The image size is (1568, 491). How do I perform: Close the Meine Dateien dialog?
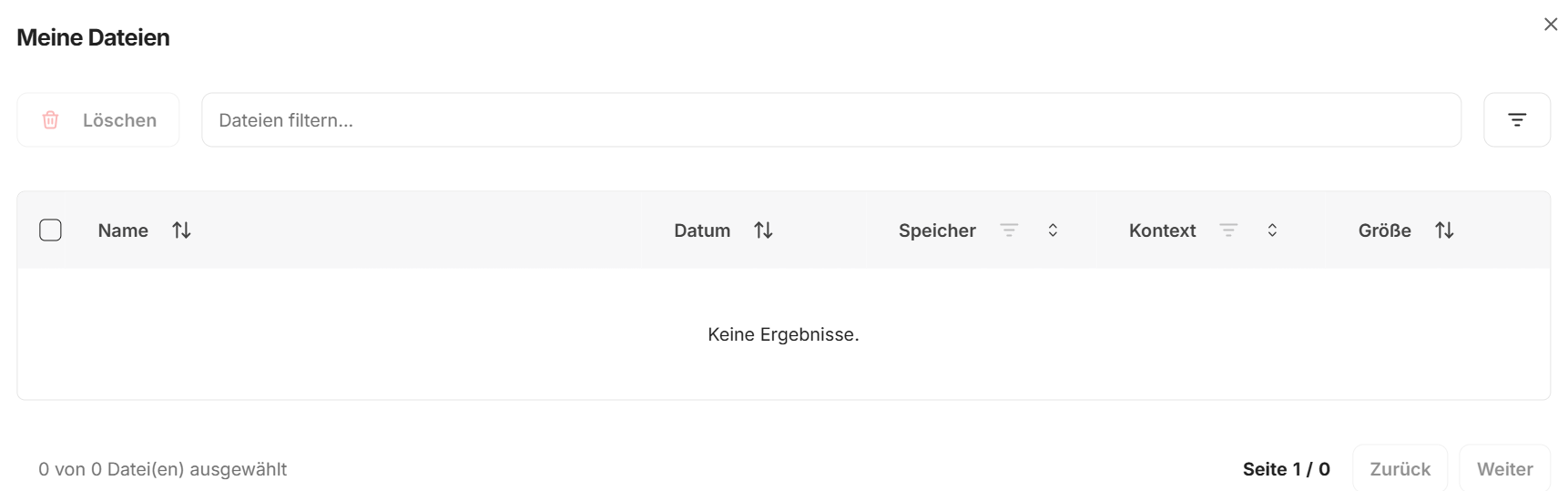point(1551,25)
